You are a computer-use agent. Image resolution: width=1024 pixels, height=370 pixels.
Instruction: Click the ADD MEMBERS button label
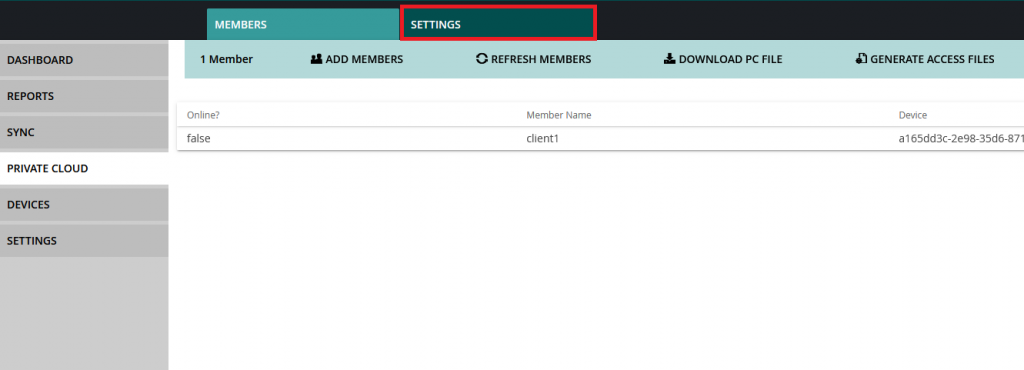pos(364,59)
